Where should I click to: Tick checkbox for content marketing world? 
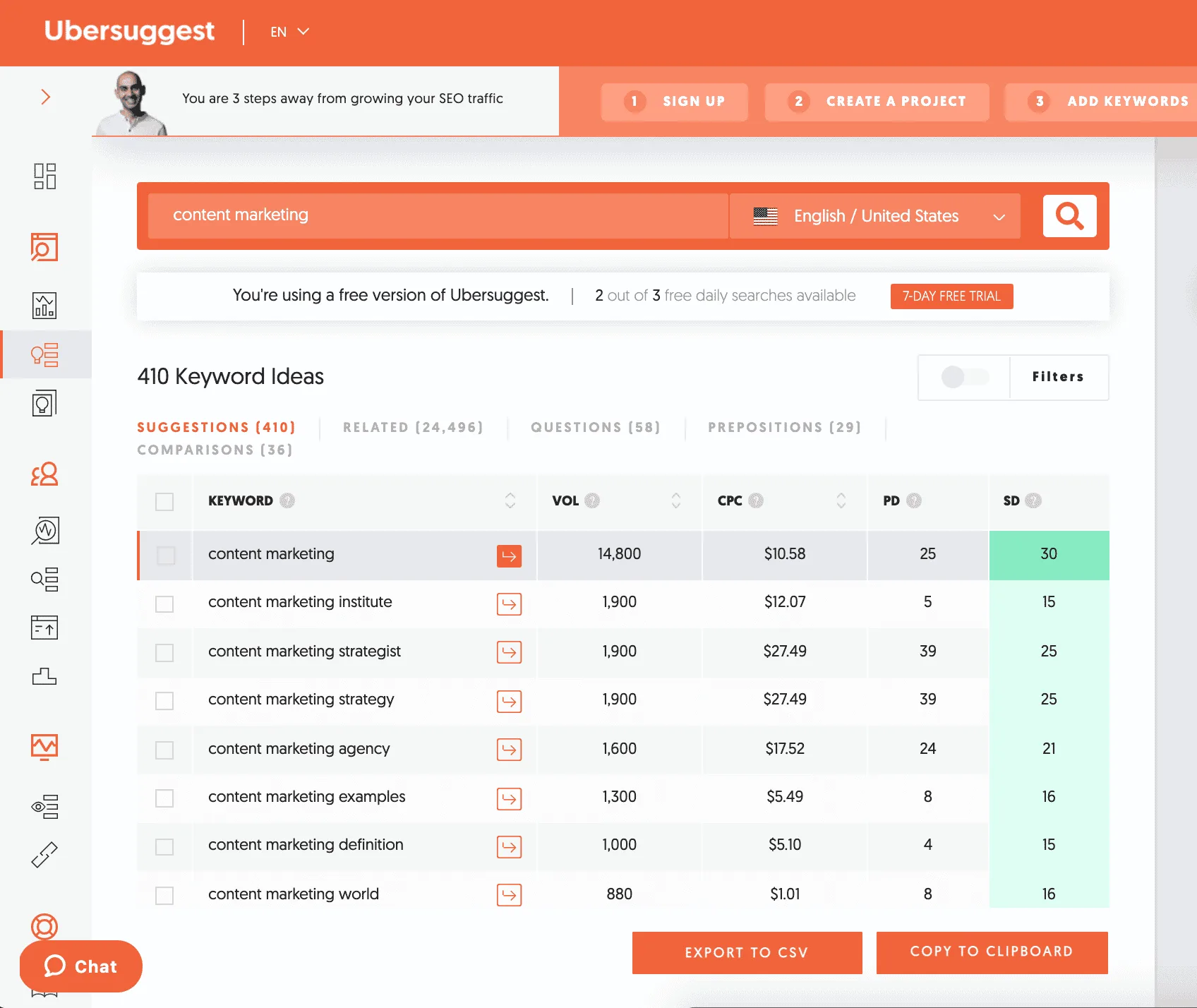click(x=164, y=896)
